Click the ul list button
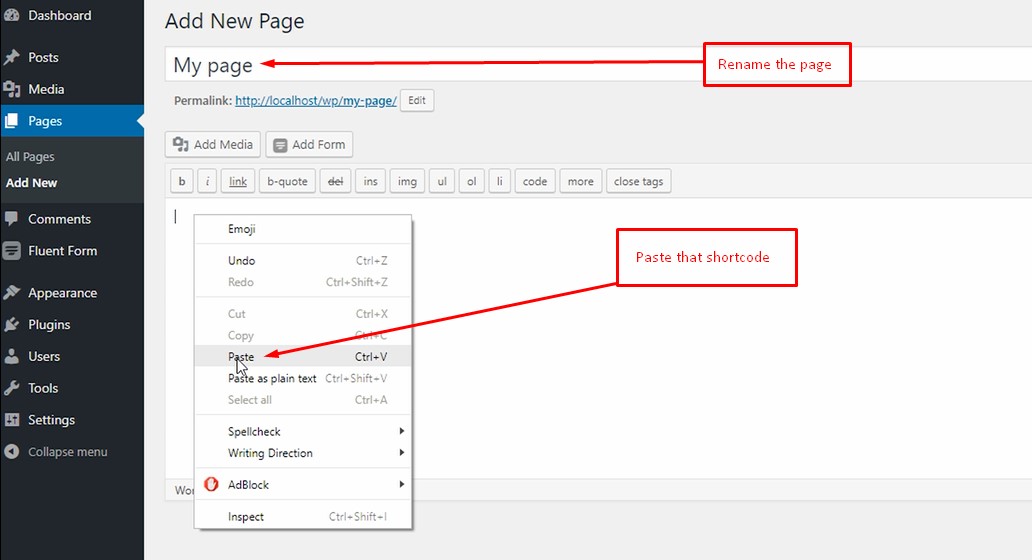The width and height of the screenshot is (1032, 560). tap(442, 181)
